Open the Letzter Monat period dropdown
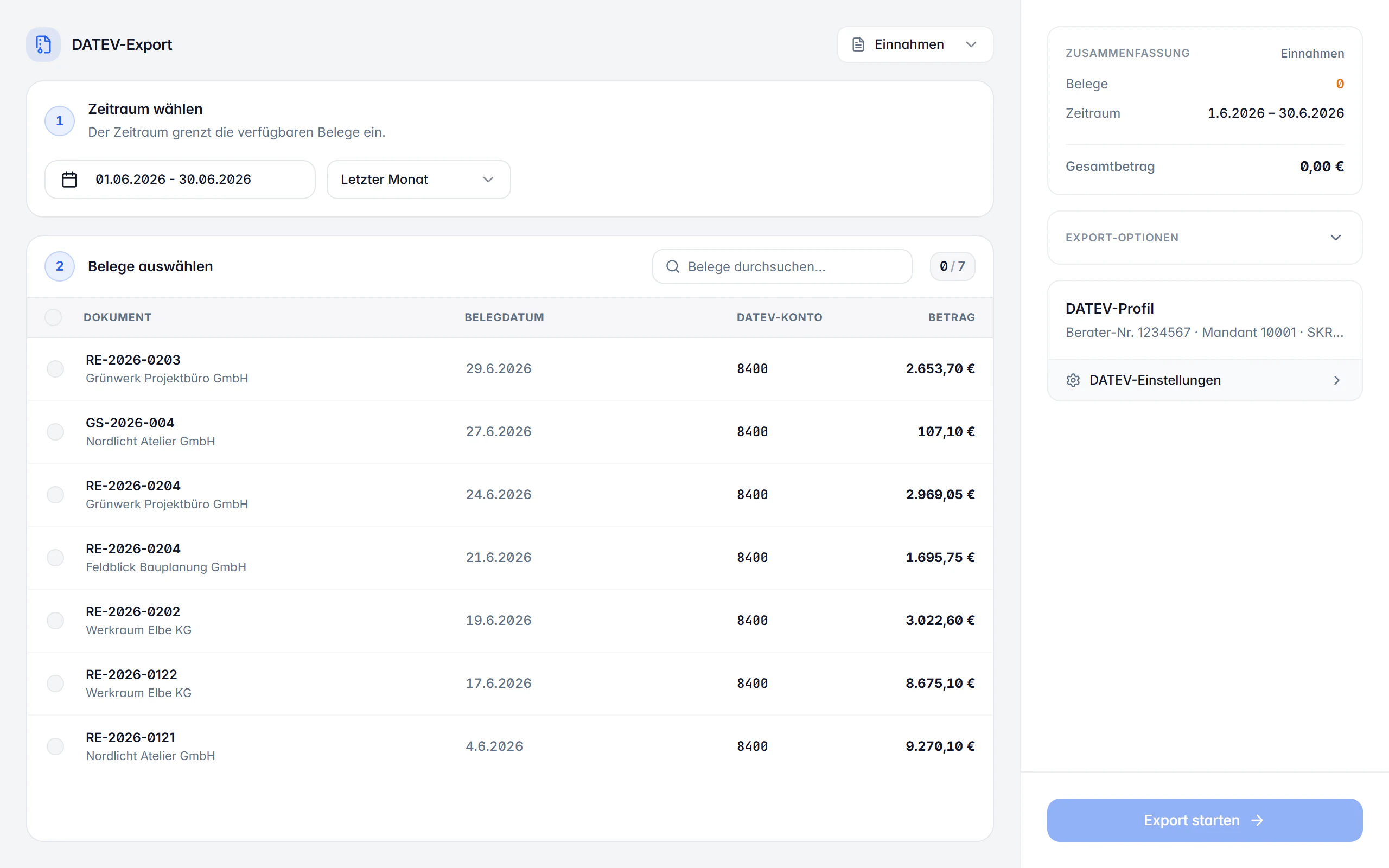The height and width of the screenshot is (868, 1389). (418, 180)
